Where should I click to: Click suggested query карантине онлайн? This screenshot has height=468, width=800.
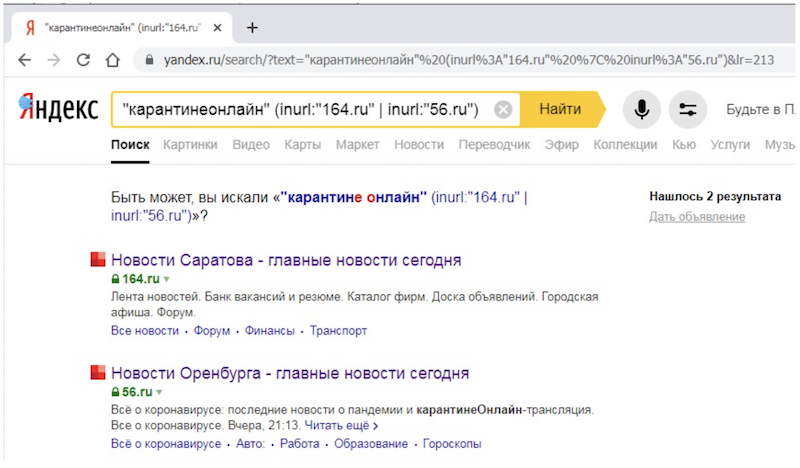click(x=354, y=197)
